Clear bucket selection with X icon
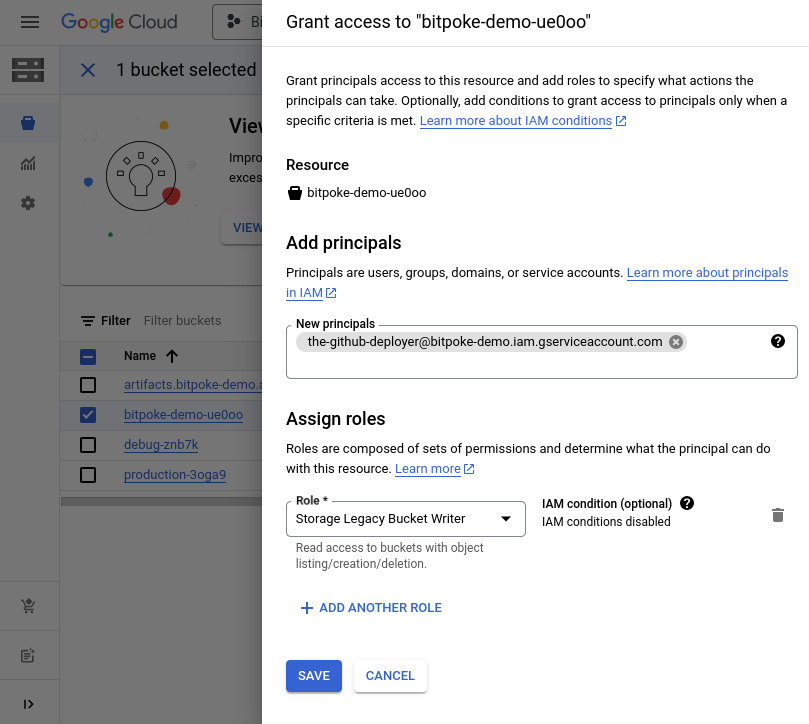This screenshot has width=809, height=724. point(88,70)
